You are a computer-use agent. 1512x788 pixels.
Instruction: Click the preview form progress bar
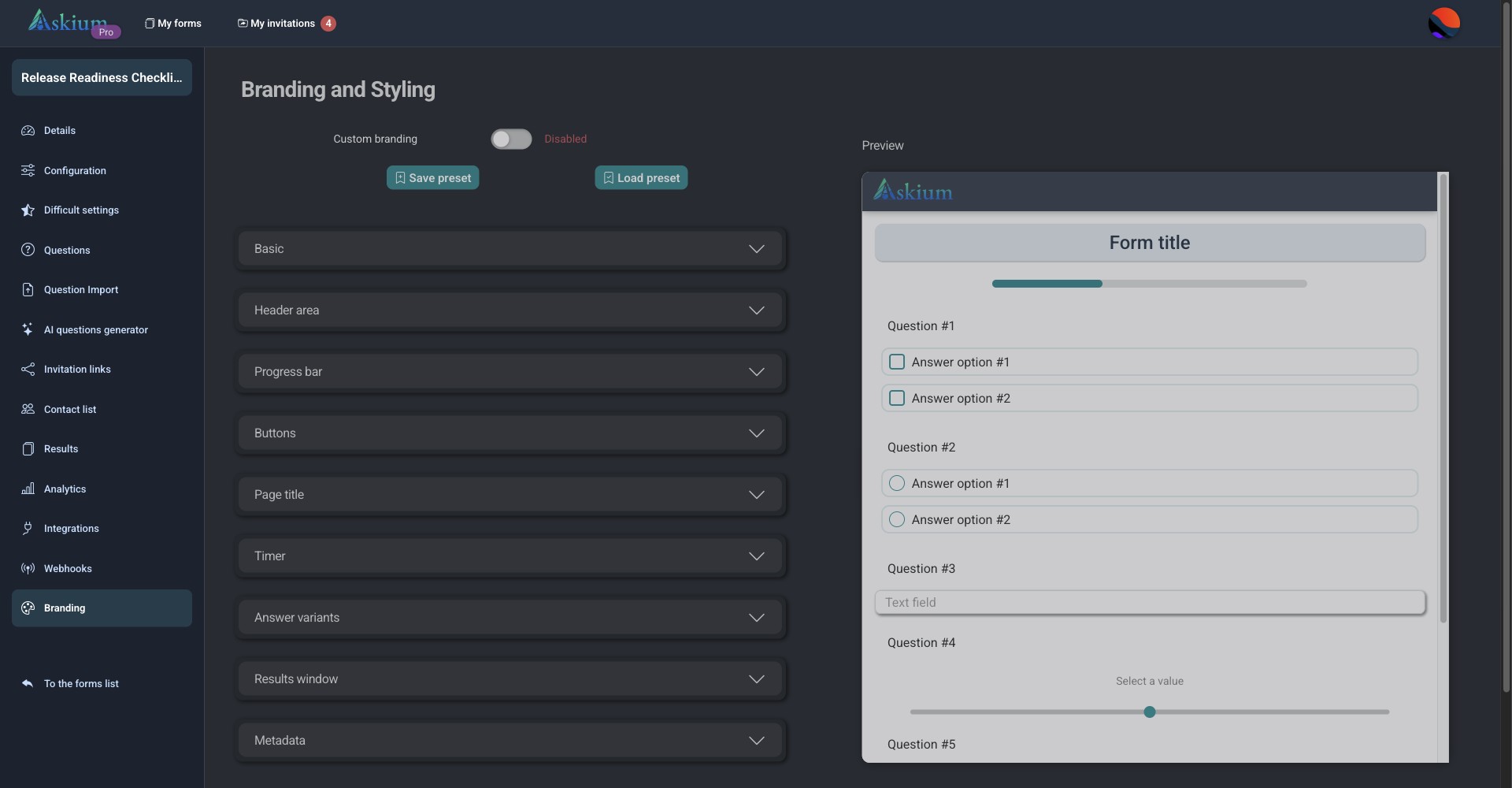pos(1150,284)
